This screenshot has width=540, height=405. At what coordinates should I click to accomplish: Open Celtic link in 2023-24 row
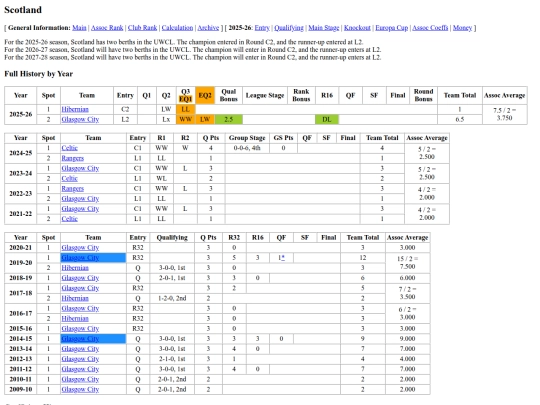tap(70, 178)
